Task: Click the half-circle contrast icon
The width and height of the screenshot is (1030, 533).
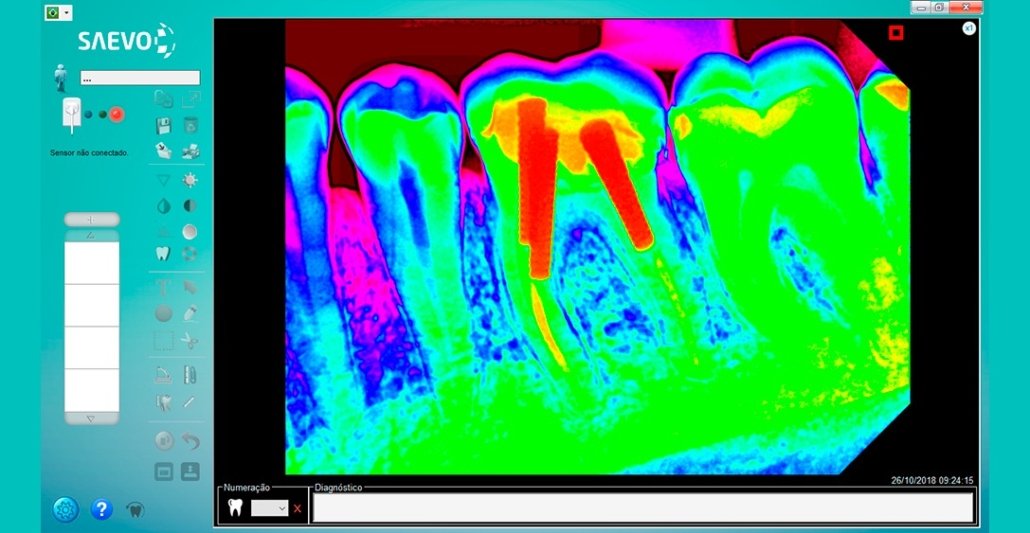Action: (190, 206)
